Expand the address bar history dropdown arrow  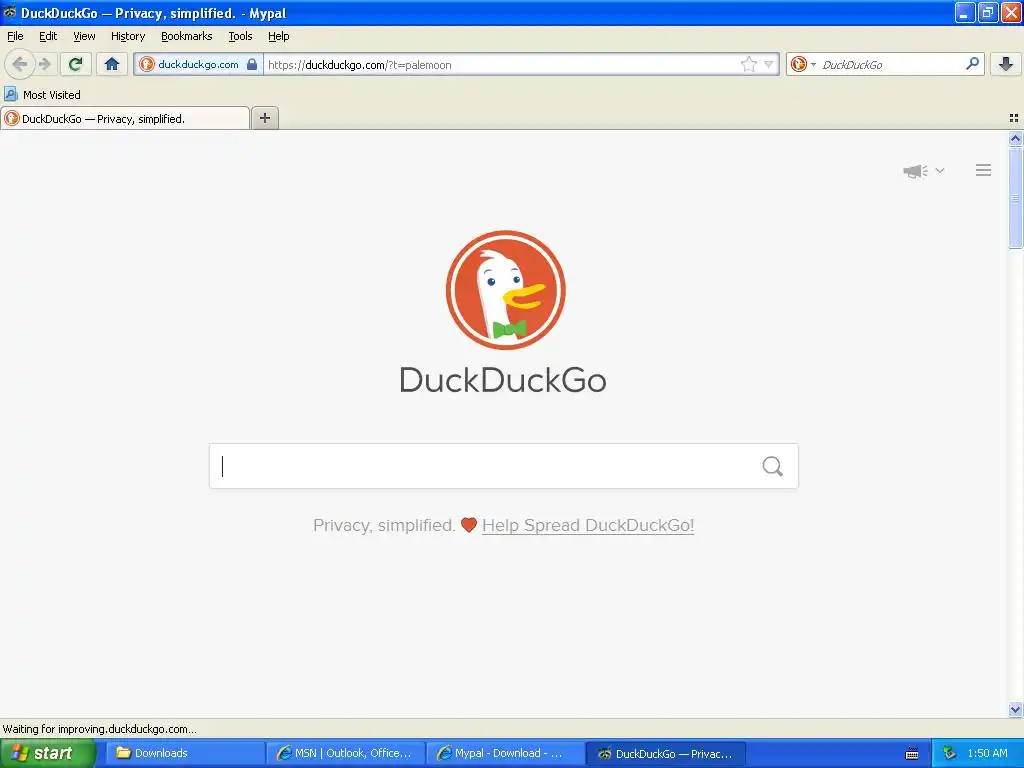(769, 64)
